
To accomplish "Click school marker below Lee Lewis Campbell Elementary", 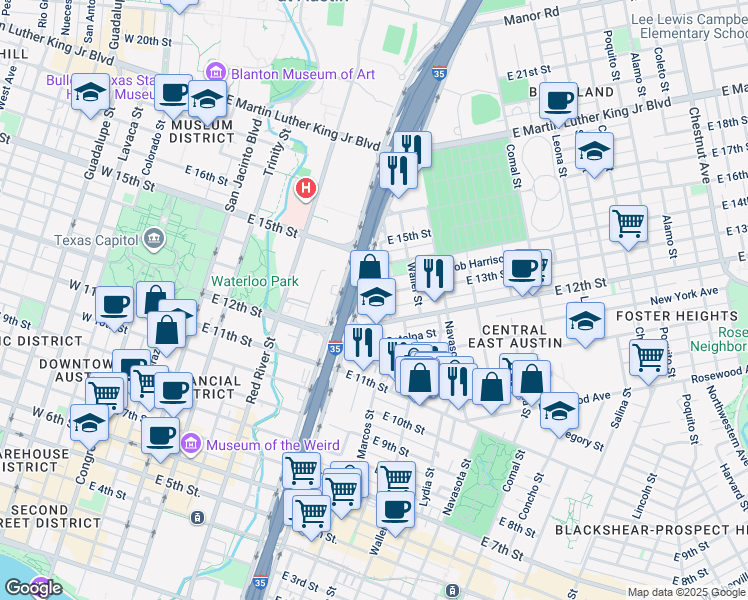I will click(x=595, y=153).
